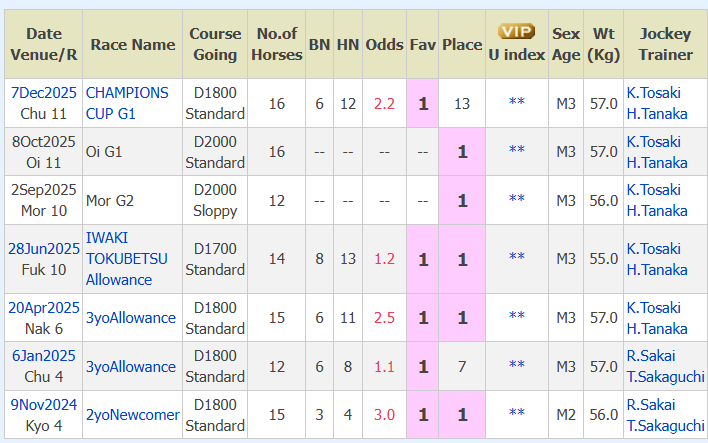
Task: Open the 2yoNewcomer race link
Action: point(133,415)
